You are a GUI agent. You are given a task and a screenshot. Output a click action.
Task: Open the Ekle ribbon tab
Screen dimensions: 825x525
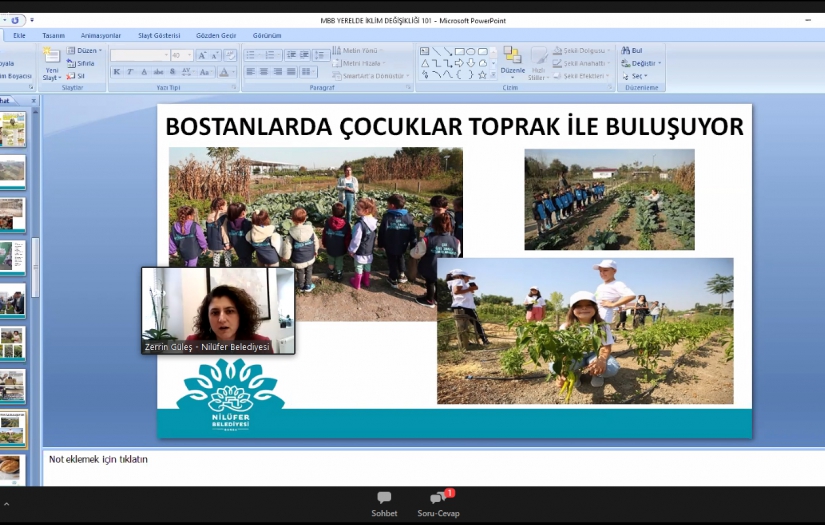tap(19, 35)
